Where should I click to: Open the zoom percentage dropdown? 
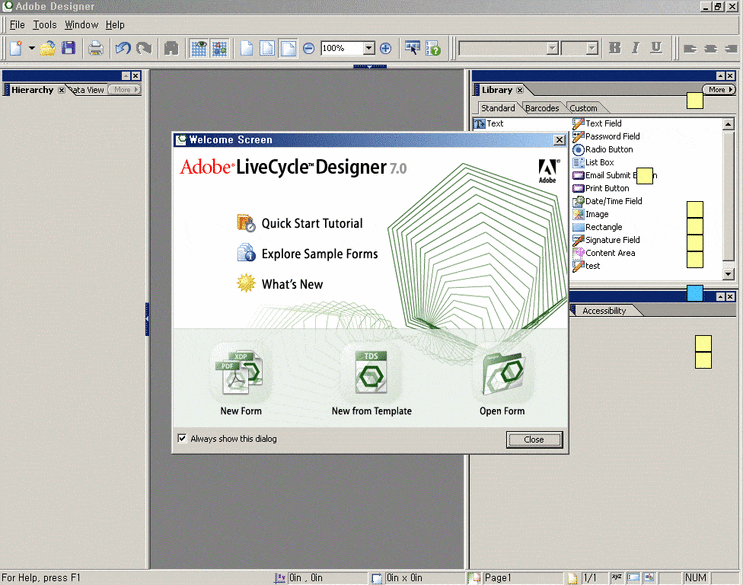pos(369,48)
